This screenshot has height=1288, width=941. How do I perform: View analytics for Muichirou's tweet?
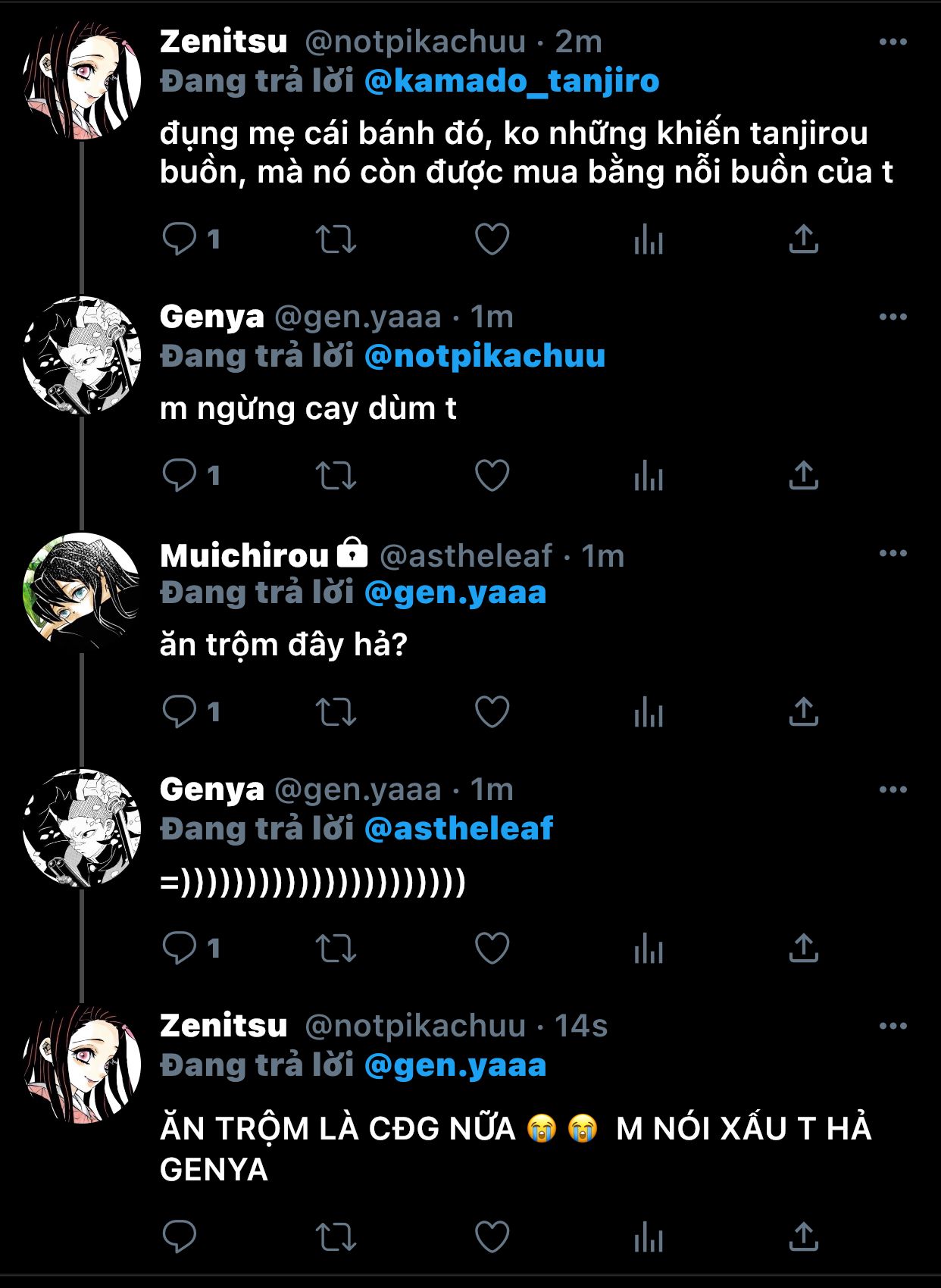[649, 712]
